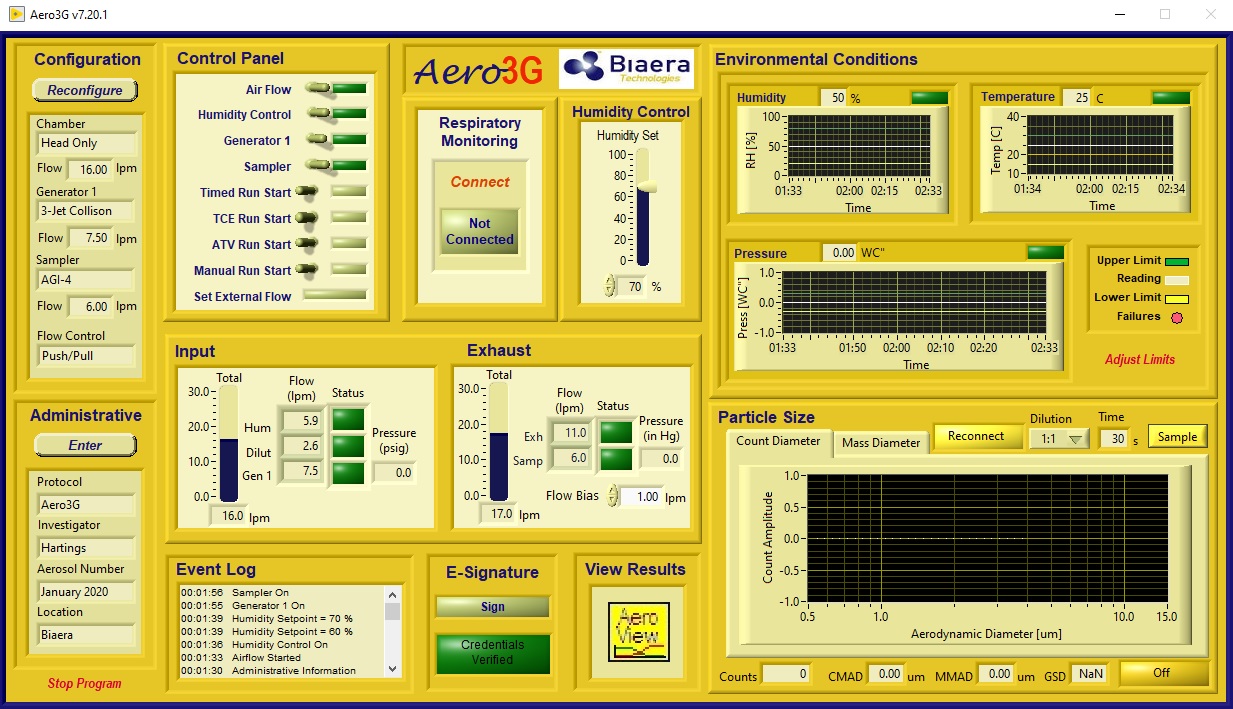Click Adjust Limits link

(1140, 360)
